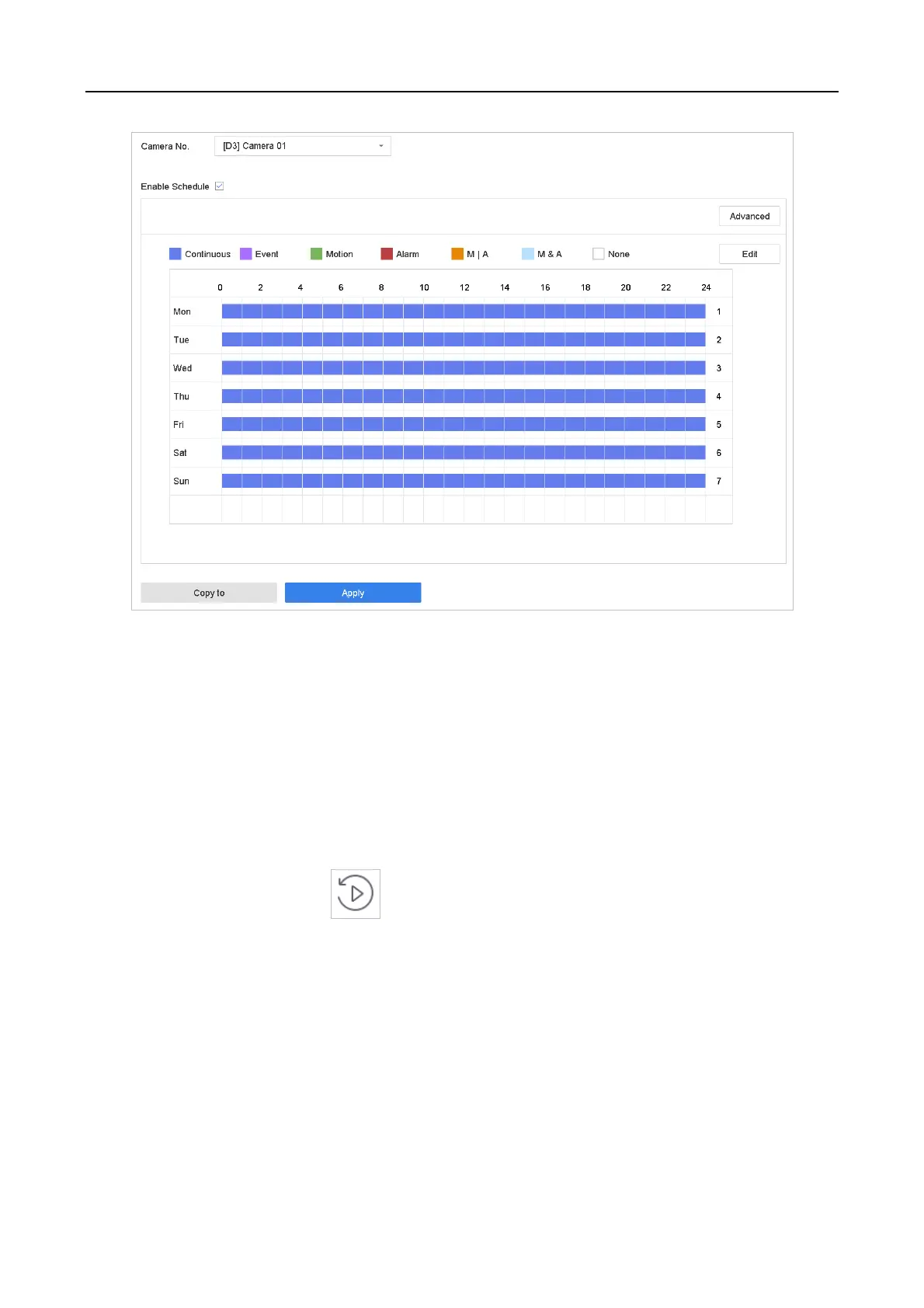Click the Sun row label
This screenshot has height=1308, width=924.
pos(181,482)
